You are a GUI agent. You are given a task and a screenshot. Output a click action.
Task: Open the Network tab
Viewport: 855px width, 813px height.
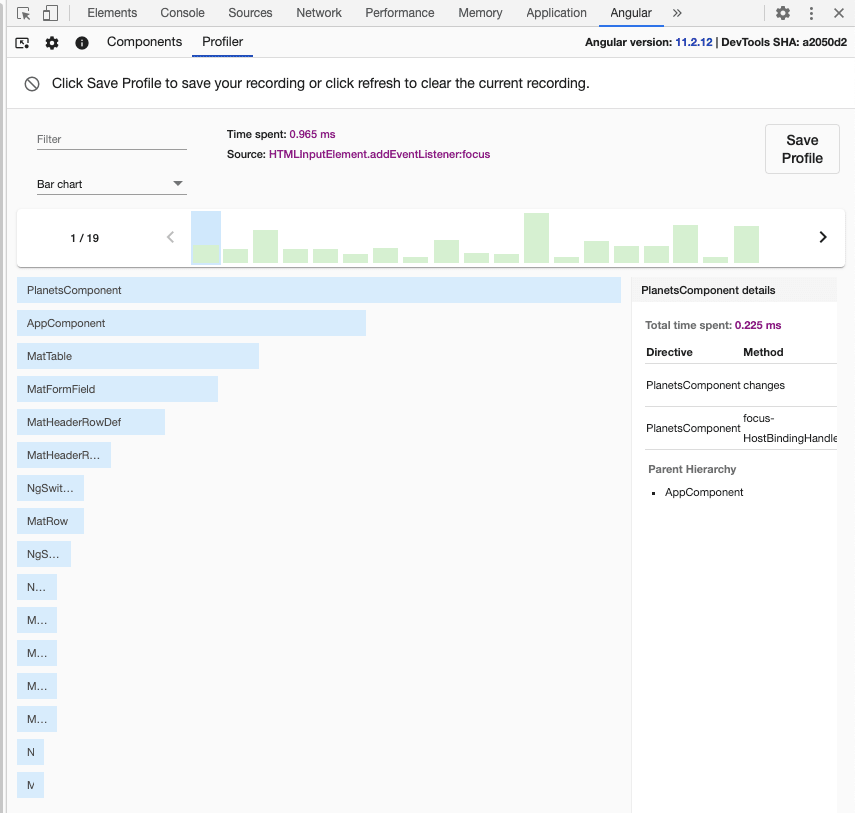(x=319, y=13)
